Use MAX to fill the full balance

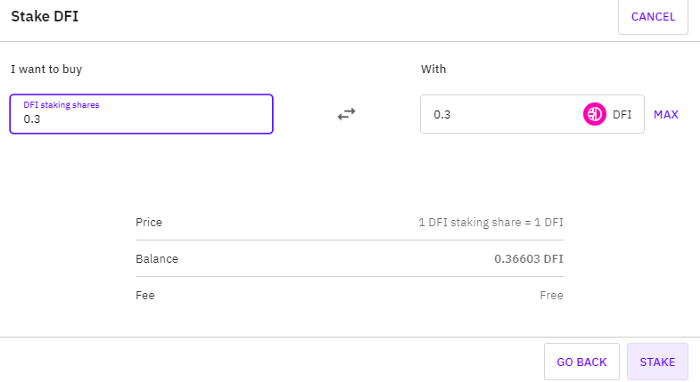pyautogui.click(x=666, y=115)
